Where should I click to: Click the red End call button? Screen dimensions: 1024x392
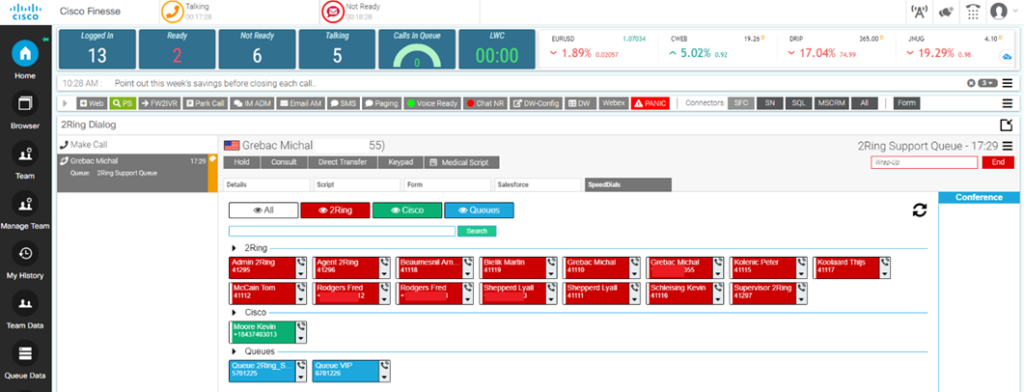coord(998,163)
